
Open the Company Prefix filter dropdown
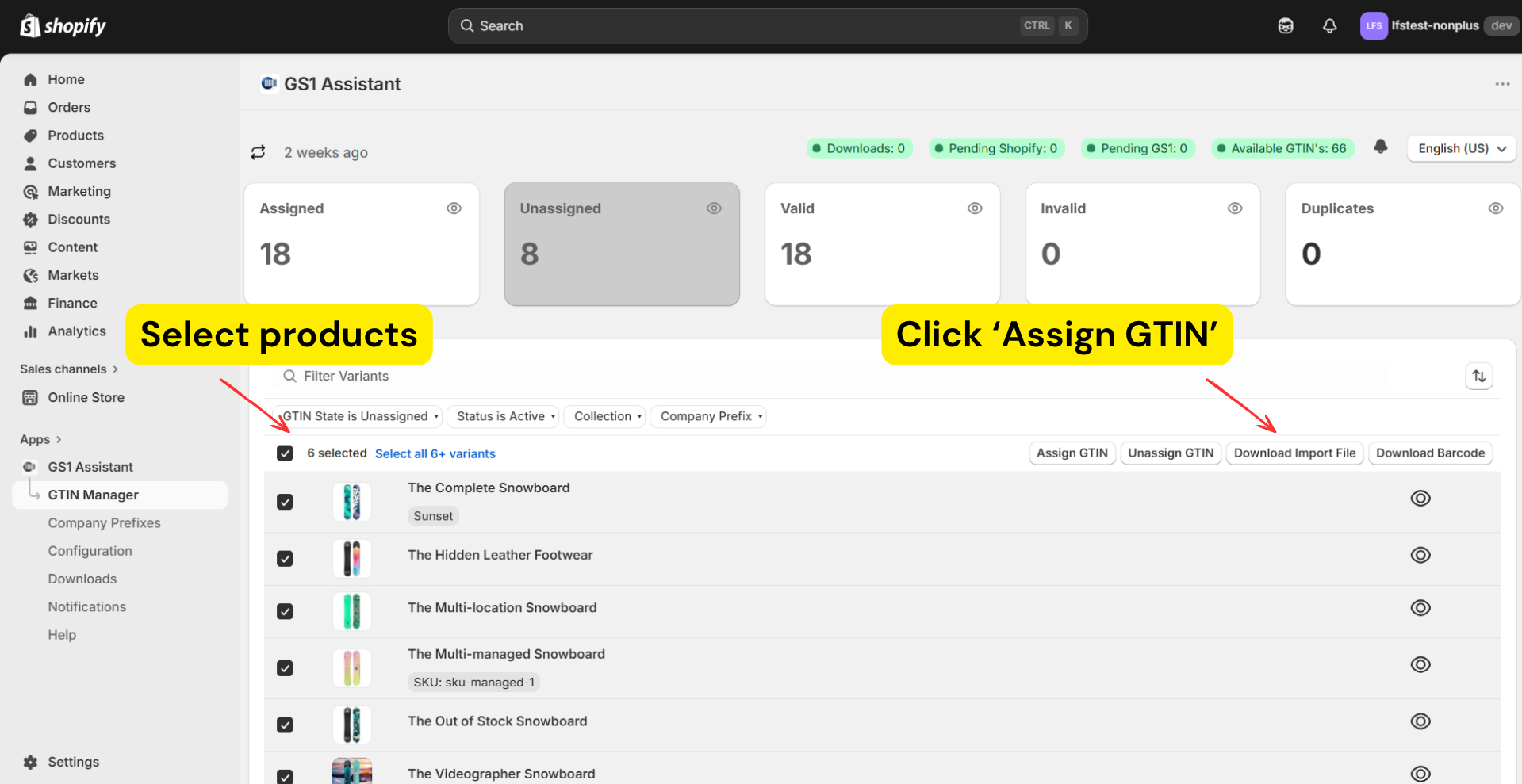[x=708, y=416]
